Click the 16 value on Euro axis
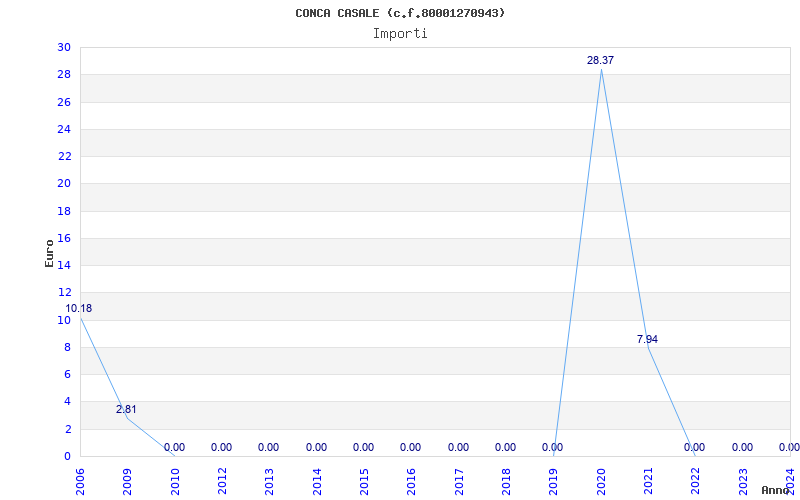Screen dimensions: 800x500 point(64,238)
